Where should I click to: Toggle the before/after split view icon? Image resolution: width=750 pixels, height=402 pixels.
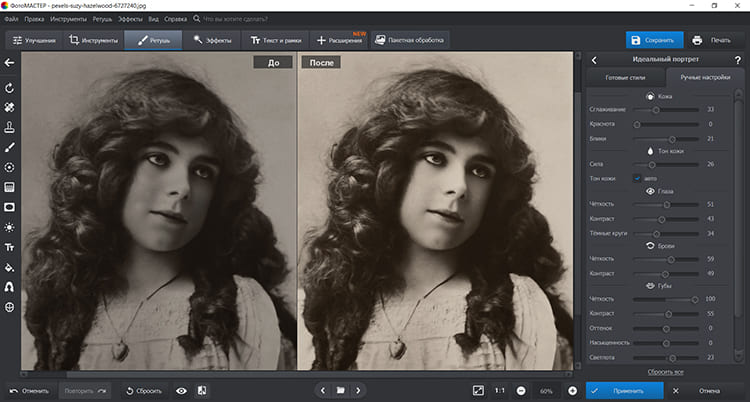[x=202, y=390]
